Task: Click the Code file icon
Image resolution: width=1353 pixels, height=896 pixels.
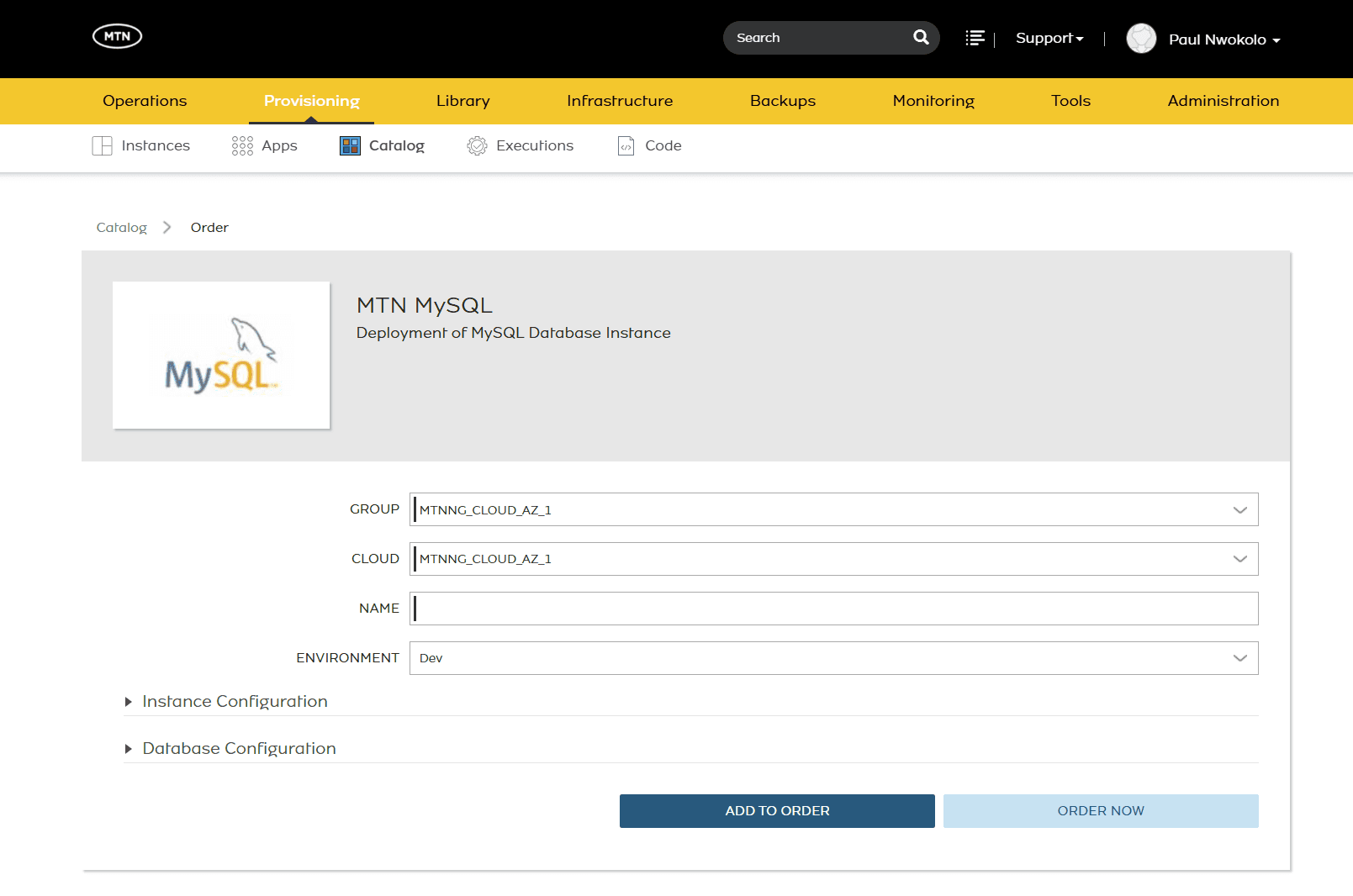Action: tap(626, 145)
